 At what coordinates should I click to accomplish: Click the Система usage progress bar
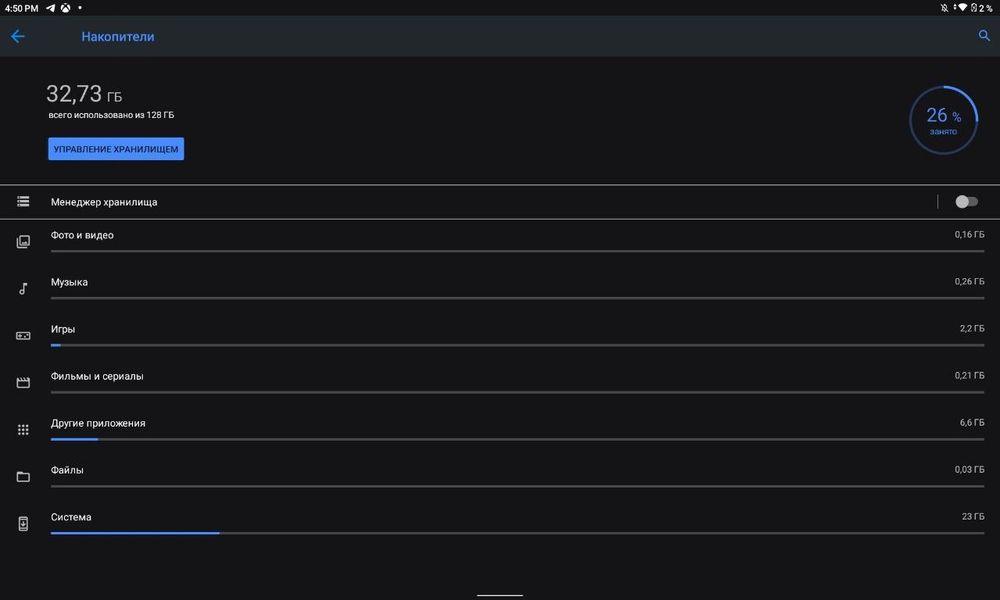pyautogui.click(x=517, y=533)
